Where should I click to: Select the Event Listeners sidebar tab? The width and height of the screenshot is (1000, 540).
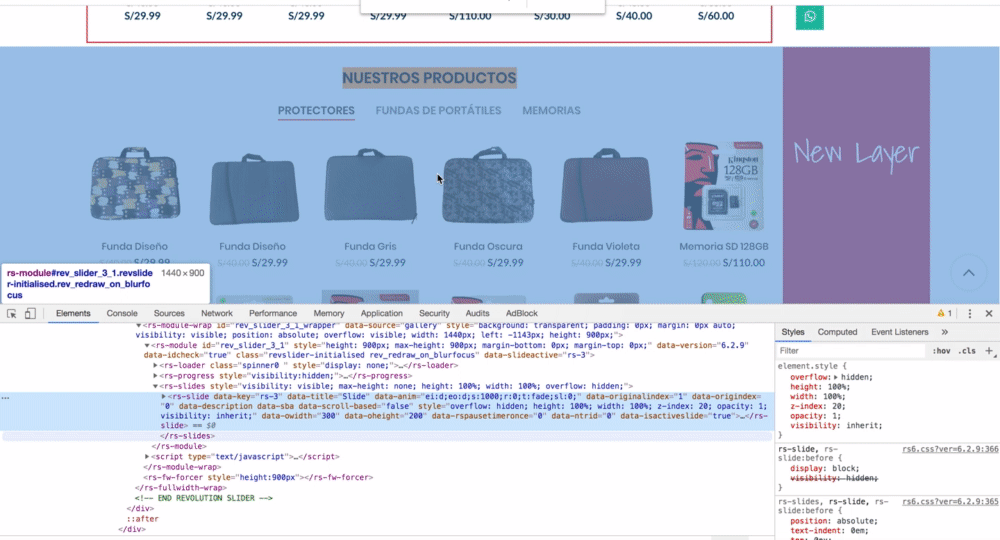click(899, 332)
